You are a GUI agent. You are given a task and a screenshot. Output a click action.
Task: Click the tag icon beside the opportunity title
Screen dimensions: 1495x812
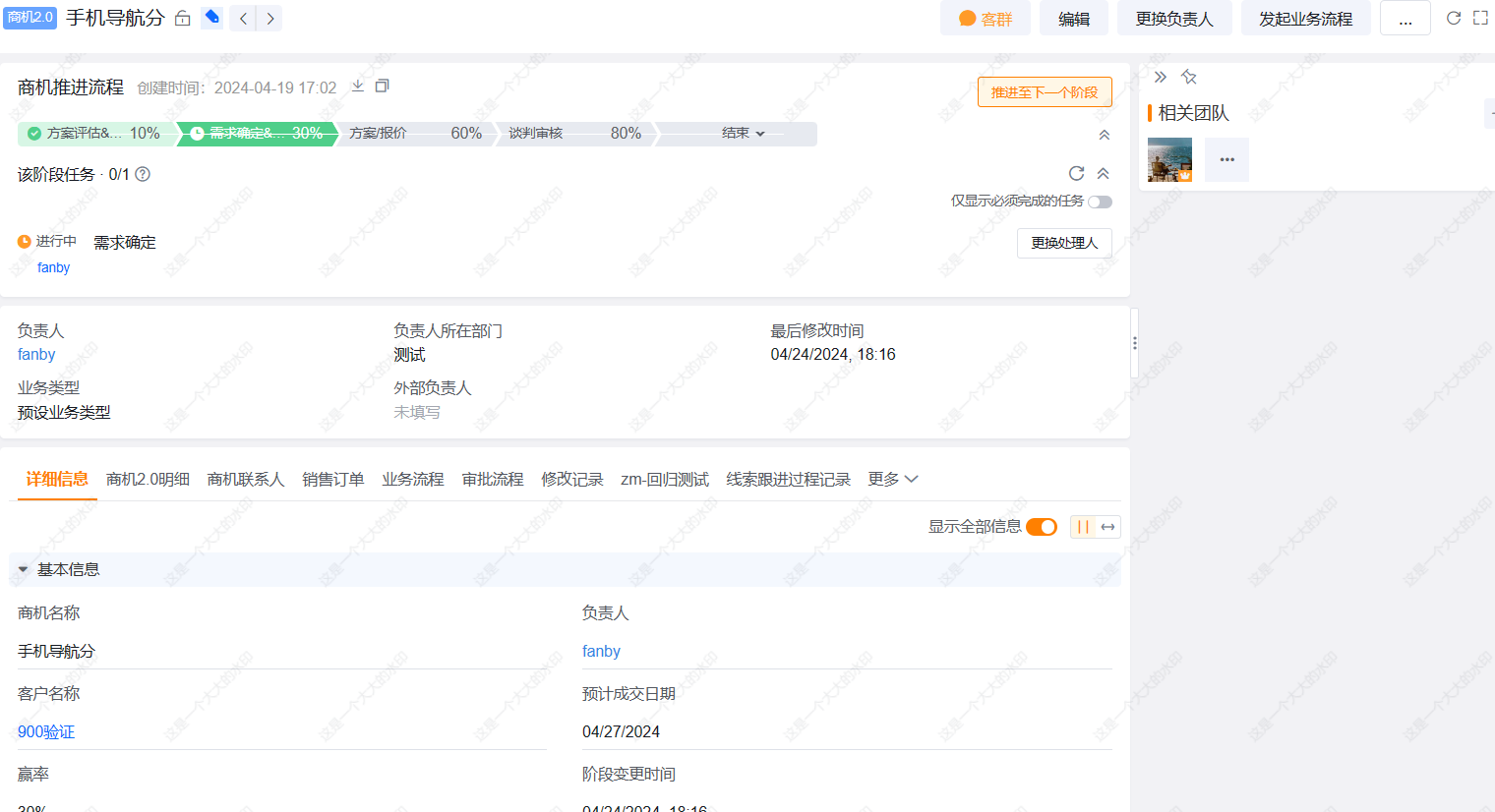click(212, 17)
